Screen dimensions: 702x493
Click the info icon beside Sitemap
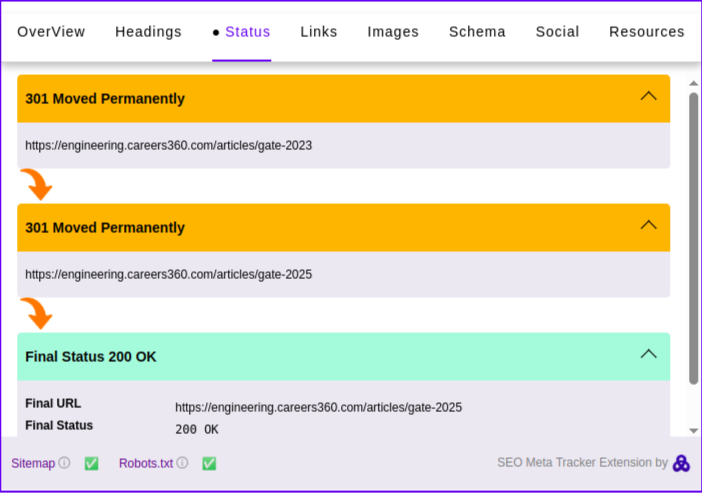pos(64,463)
